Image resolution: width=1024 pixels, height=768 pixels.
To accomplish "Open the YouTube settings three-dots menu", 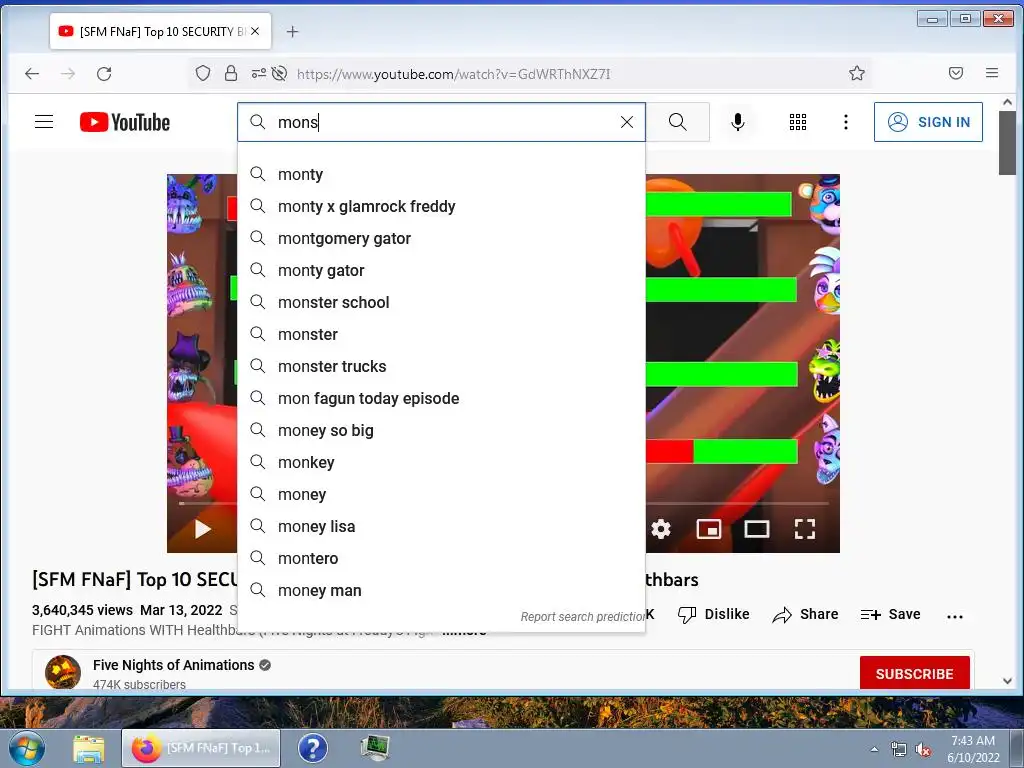I will point(846,122).
